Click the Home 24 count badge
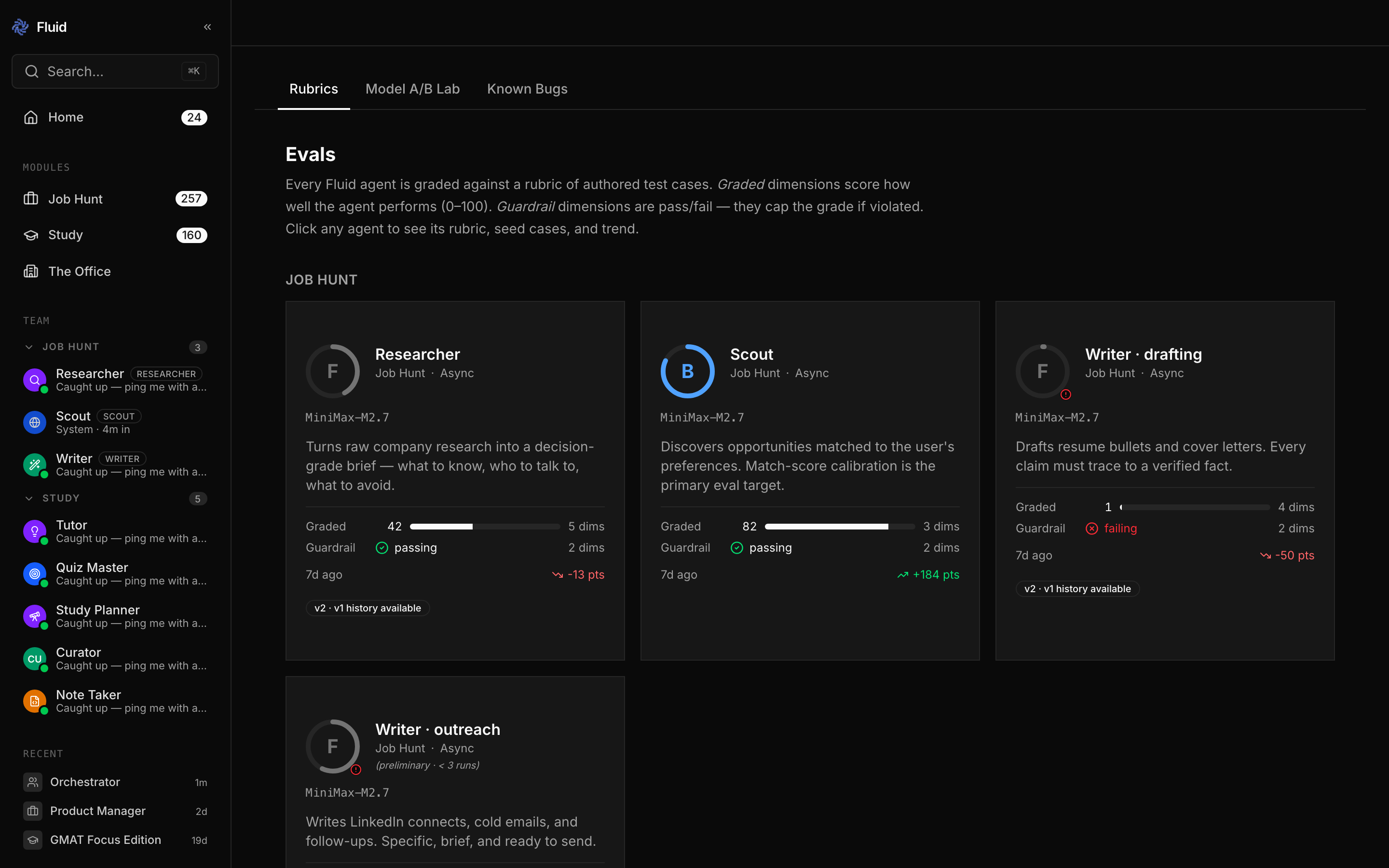1389x868 pixels. pos(194,117)
